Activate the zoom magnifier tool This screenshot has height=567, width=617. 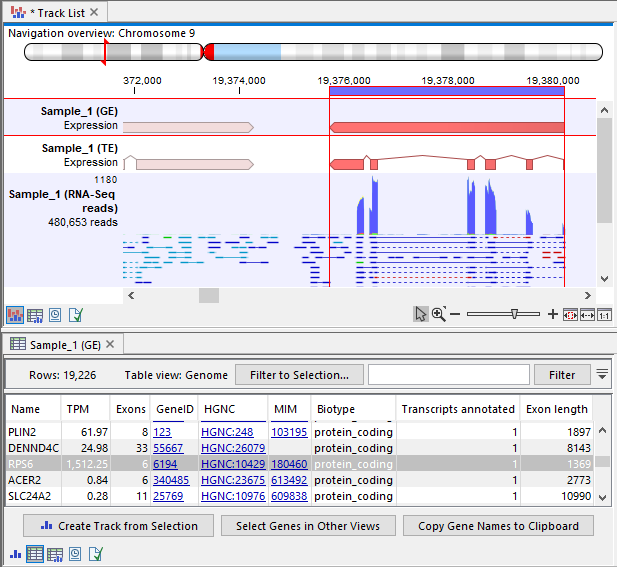438,314
